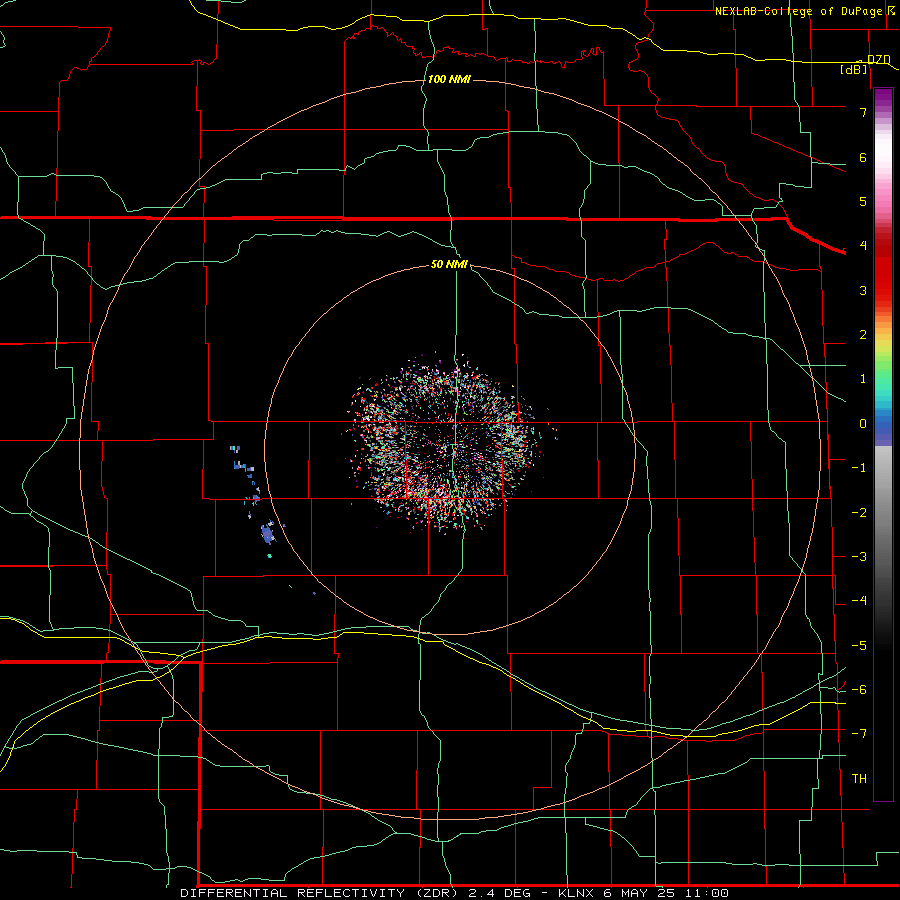Click the "-2" value on the color scale
Screen dimensions: 900x900
click(x=859, y=513)
